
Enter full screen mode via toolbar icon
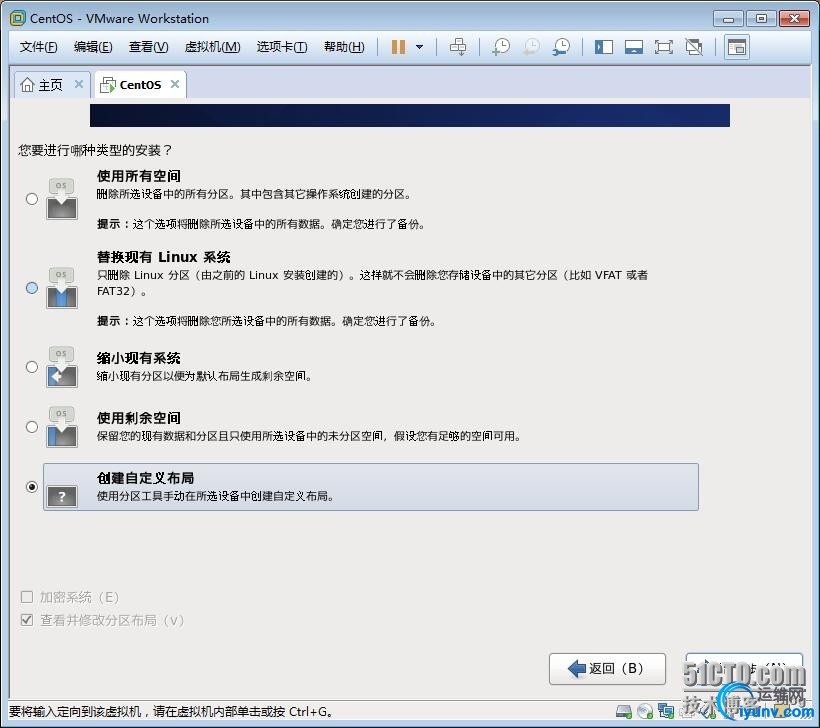pyautogui.click(x=664, y=47)
